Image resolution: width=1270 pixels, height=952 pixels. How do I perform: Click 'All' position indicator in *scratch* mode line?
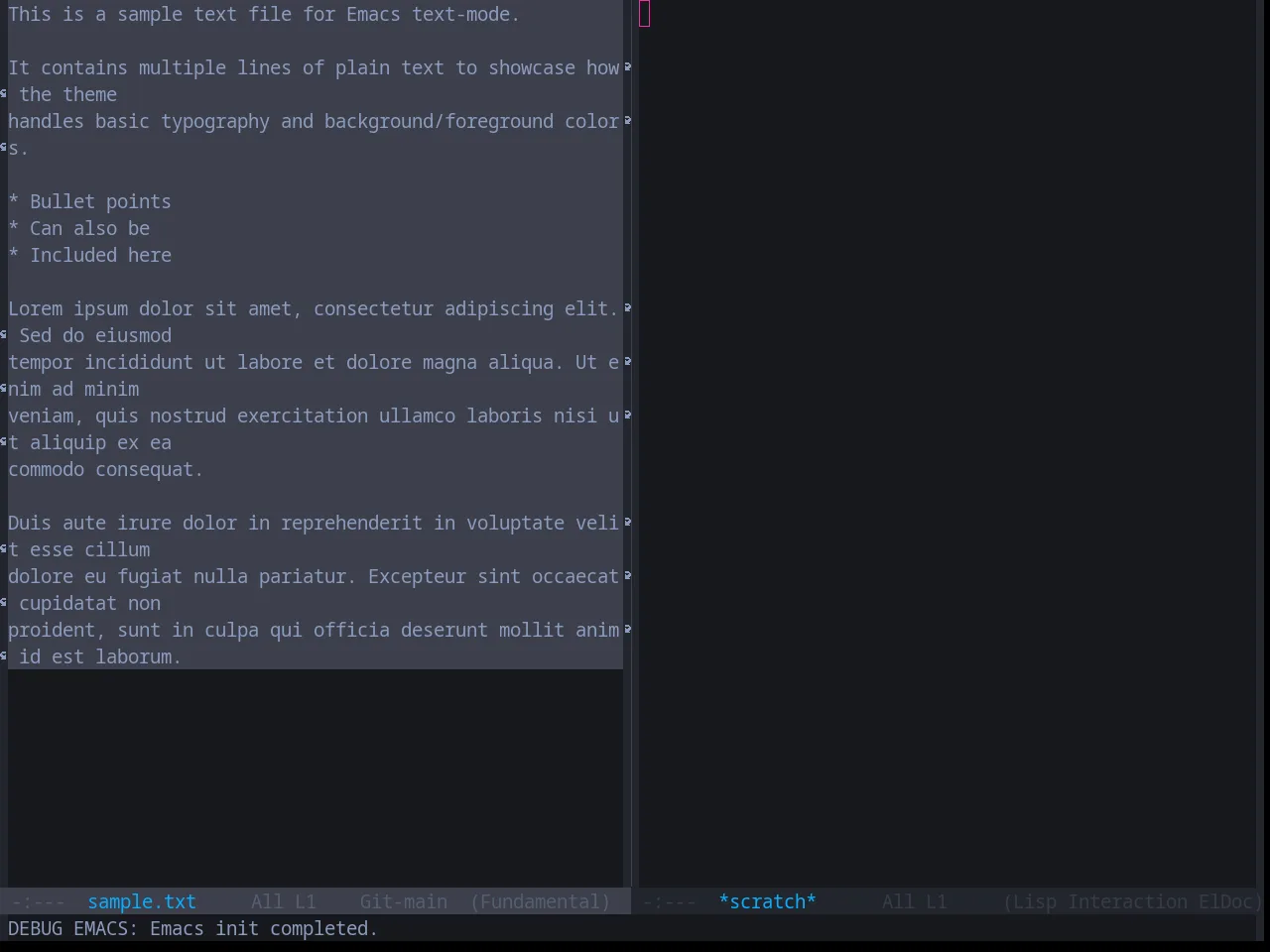[899, 901]
